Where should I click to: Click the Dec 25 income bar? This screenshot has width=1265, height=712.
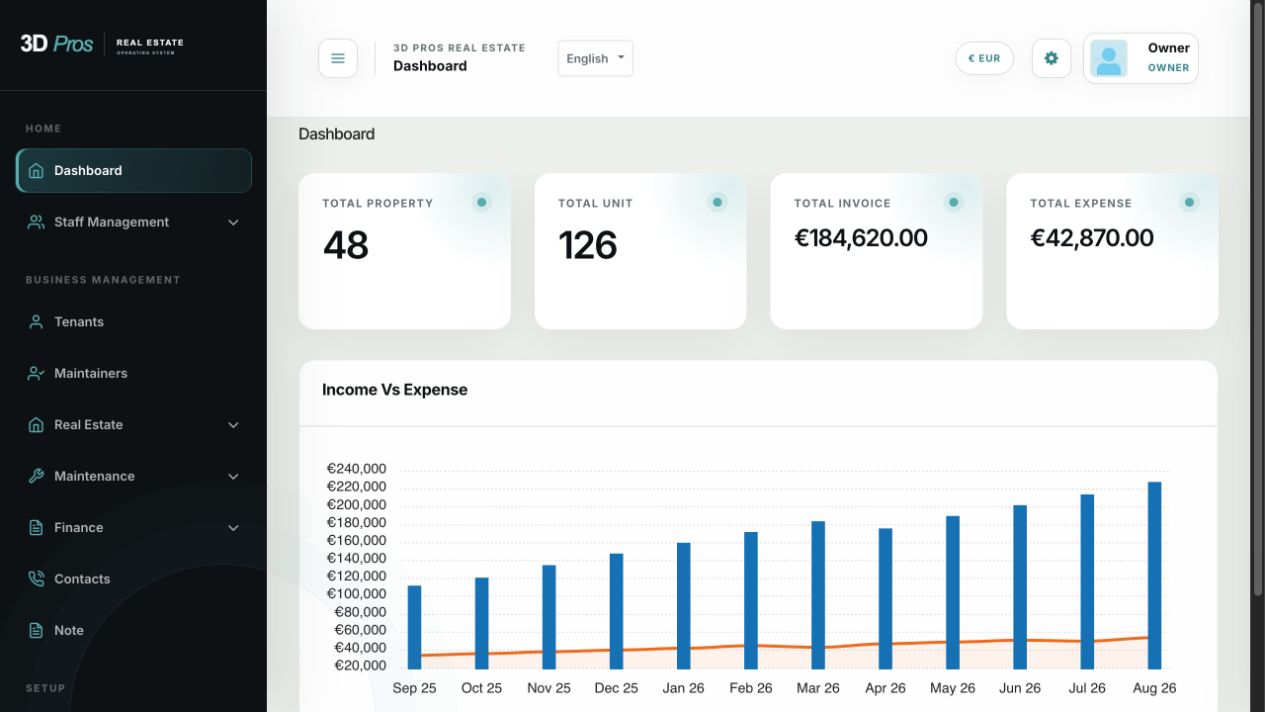point(616,611)
